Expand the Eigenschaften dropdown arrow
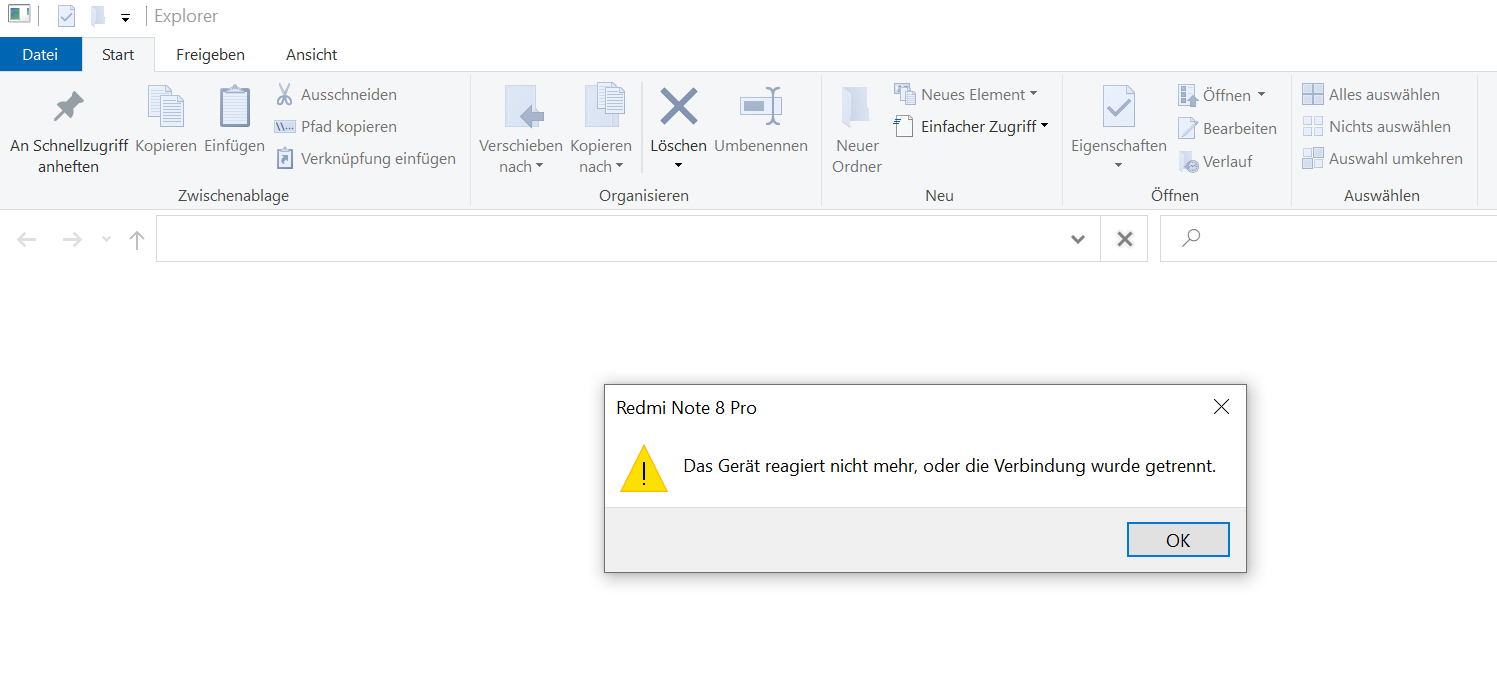 click(x=1118, y=166)
